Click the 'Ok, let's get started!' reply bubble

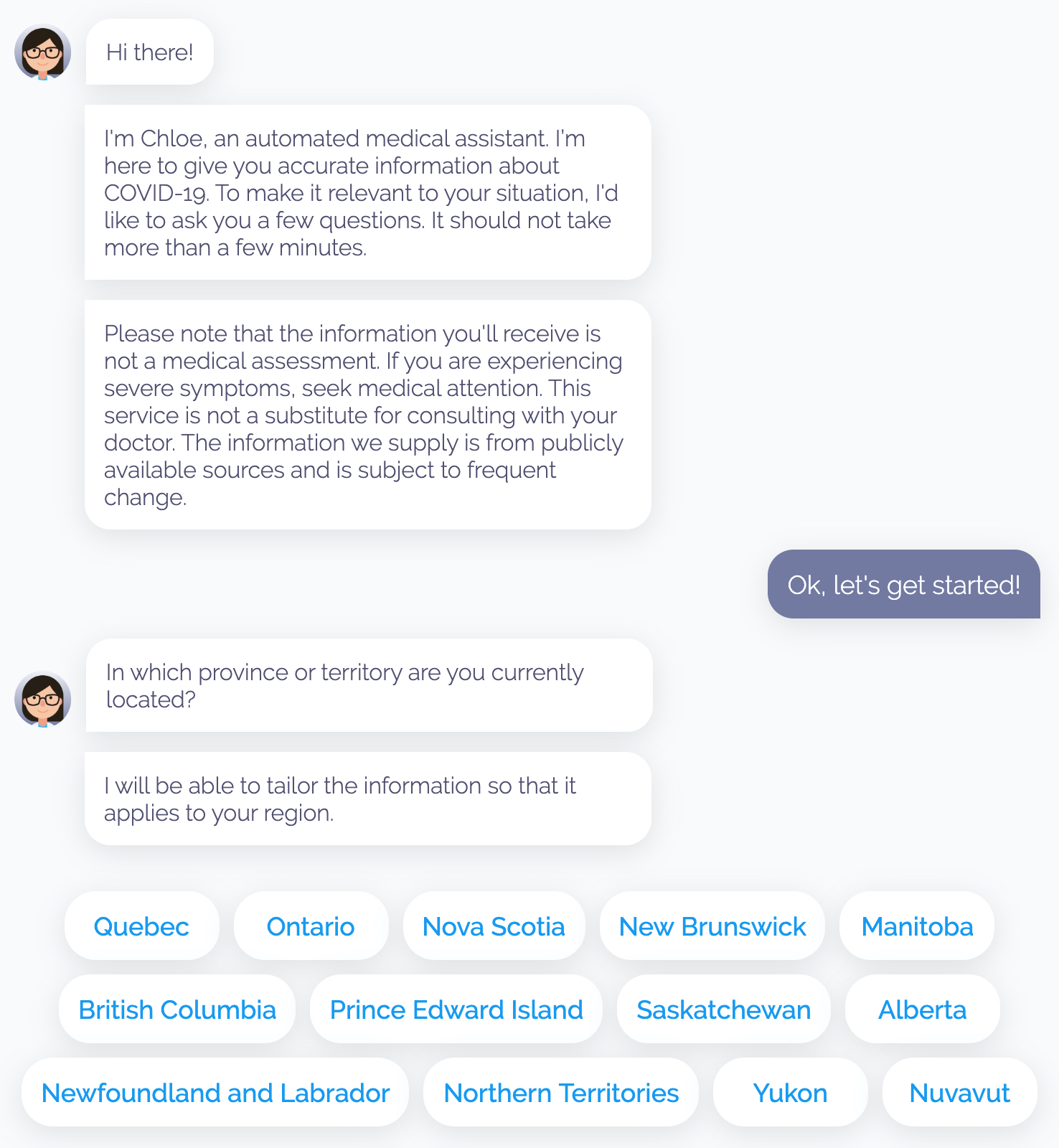(x=904, y=584)
